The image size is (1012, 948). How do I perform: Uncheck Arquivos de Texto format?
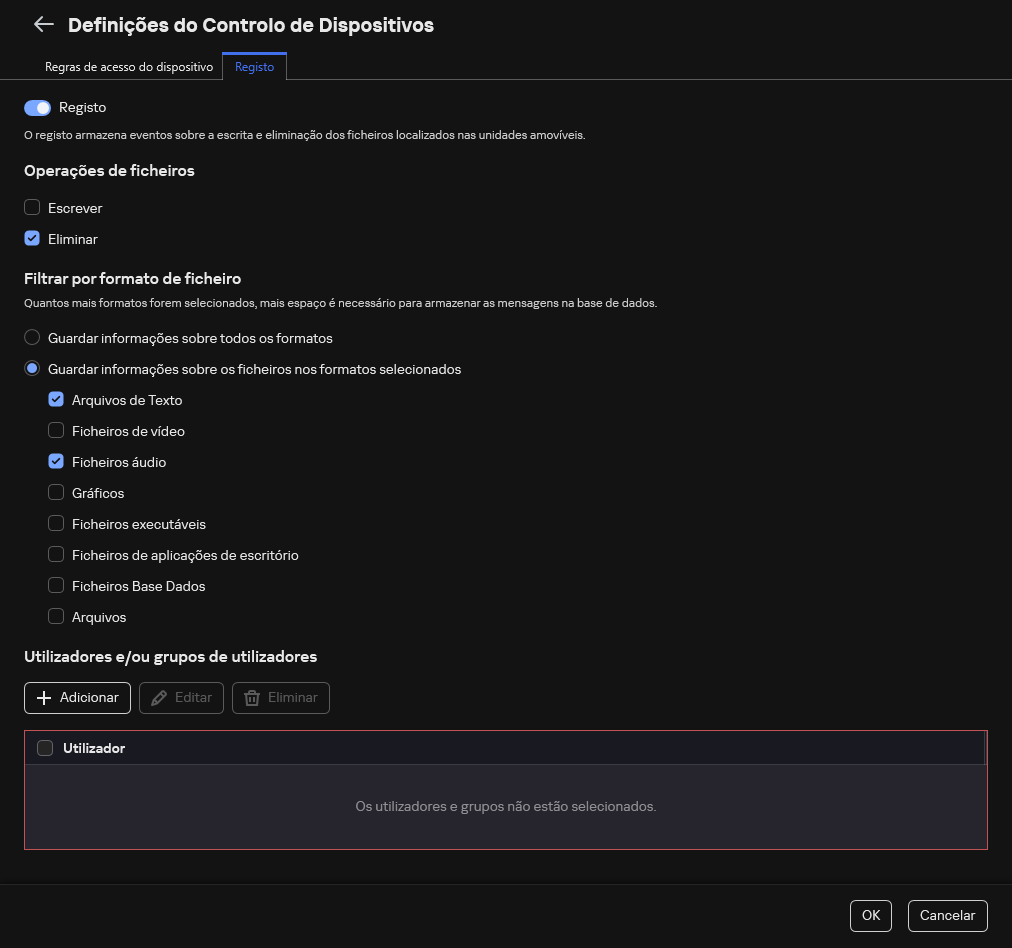pos(56,399)
